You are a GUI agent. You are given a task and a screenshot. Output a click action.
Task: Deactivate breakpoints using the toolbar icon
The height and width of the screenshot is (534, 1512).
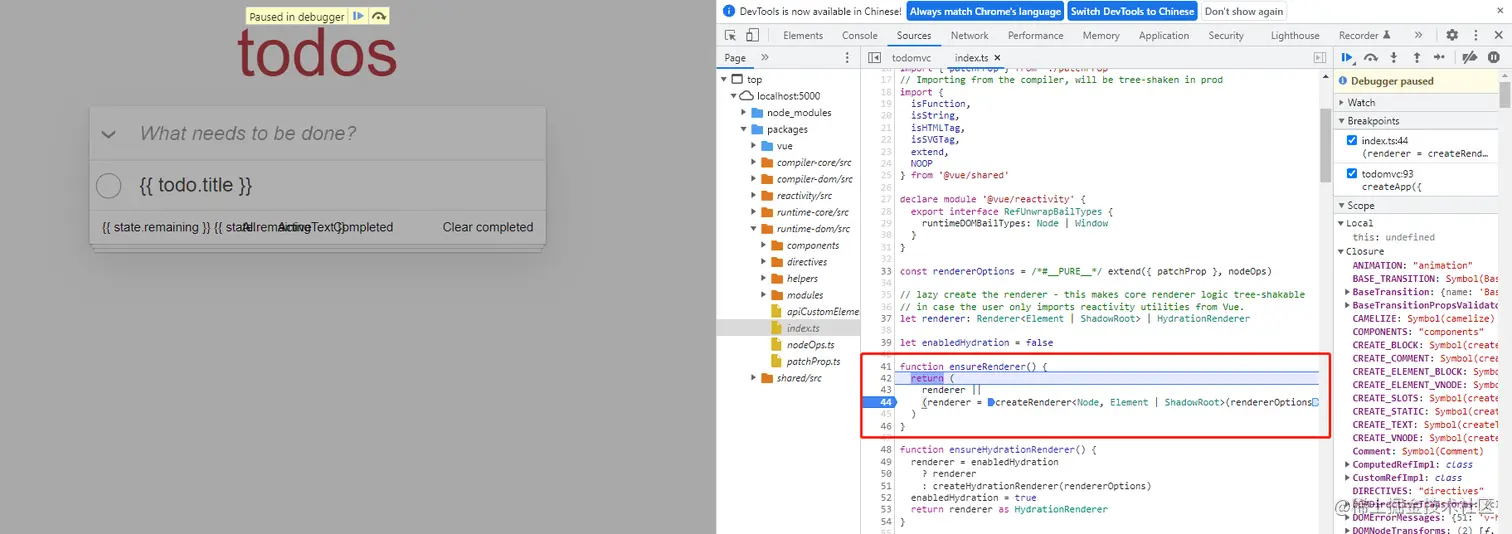1470,58
